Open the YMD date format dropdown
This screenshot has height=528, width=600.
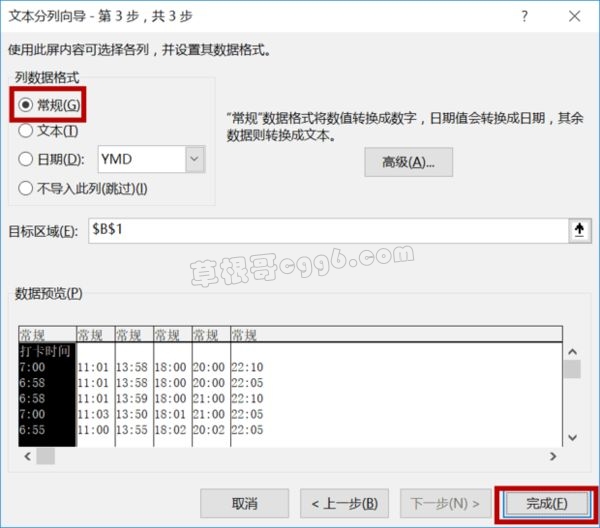195,159
